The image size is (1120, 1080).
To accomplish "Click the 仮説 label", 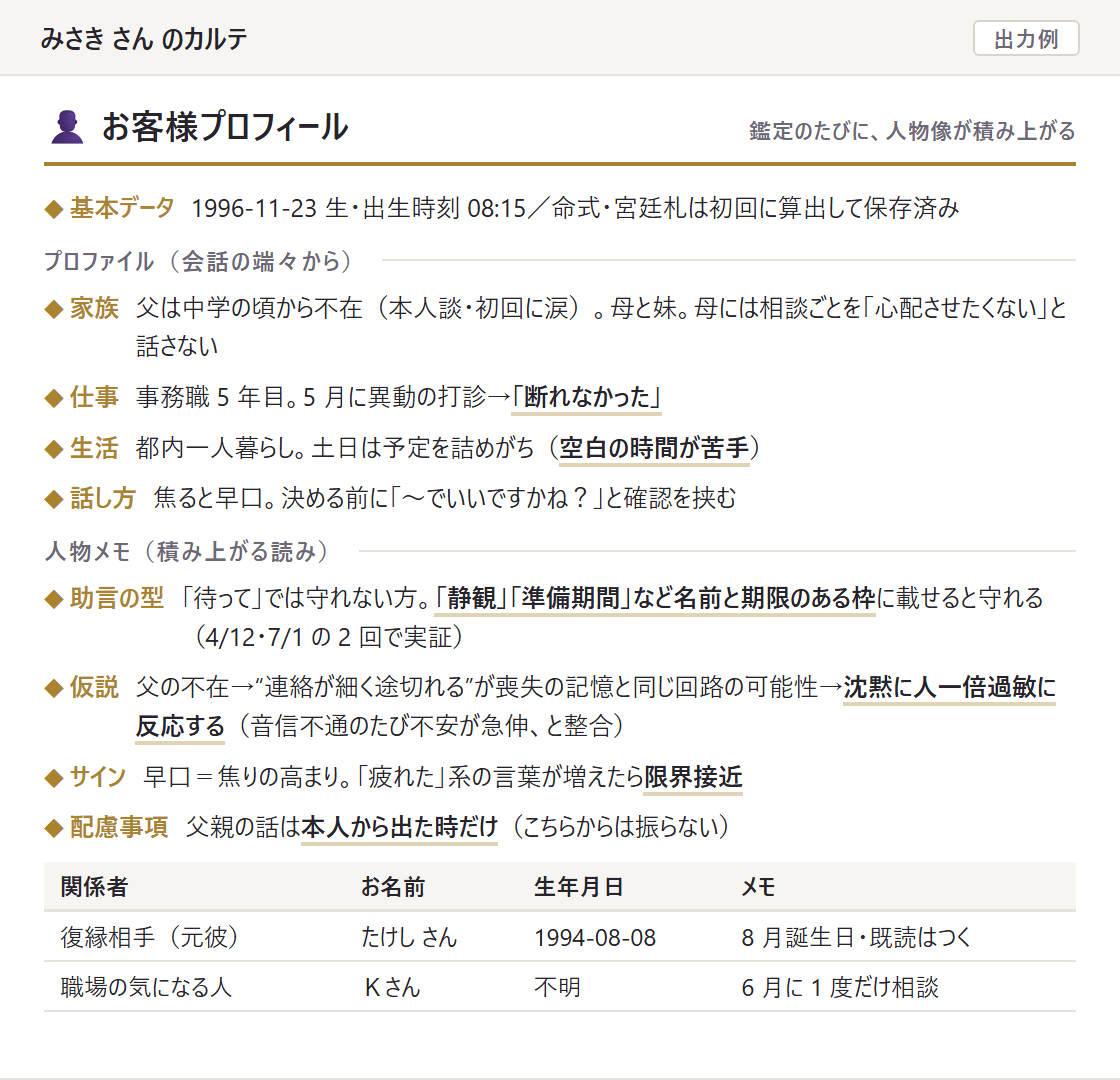I will click(94, 687).
